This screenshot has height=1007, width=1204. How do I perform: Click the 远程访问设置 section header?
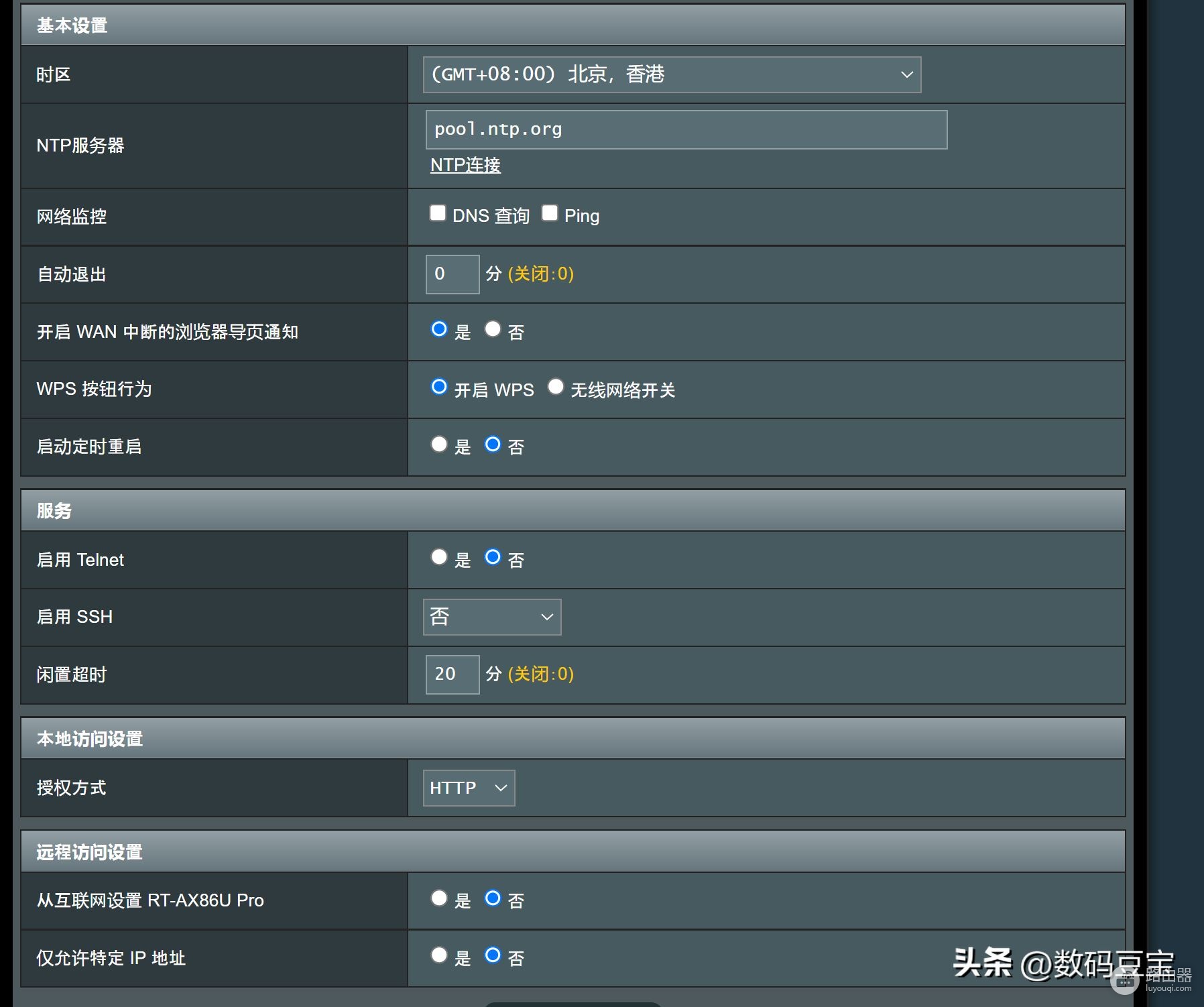click(x=573, y=852)
